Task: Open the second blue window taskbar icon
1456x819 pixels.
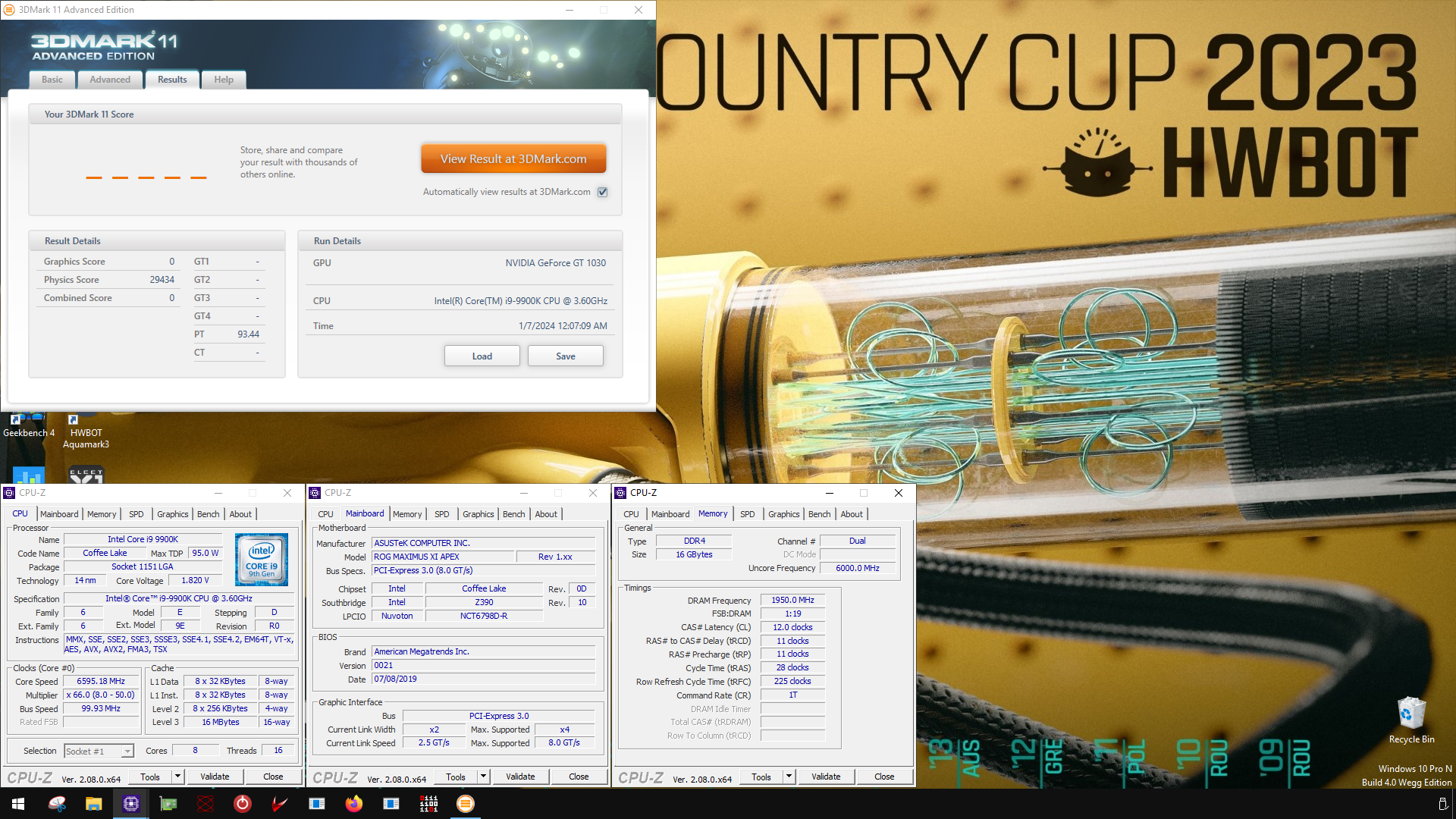Action: (x=391, y=804)
